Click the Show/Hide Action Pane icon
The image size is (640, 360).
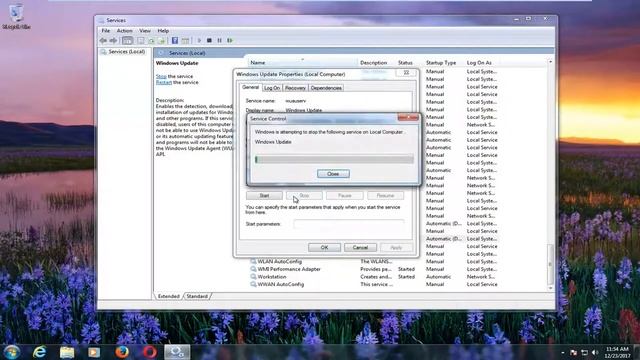point(185,40)
